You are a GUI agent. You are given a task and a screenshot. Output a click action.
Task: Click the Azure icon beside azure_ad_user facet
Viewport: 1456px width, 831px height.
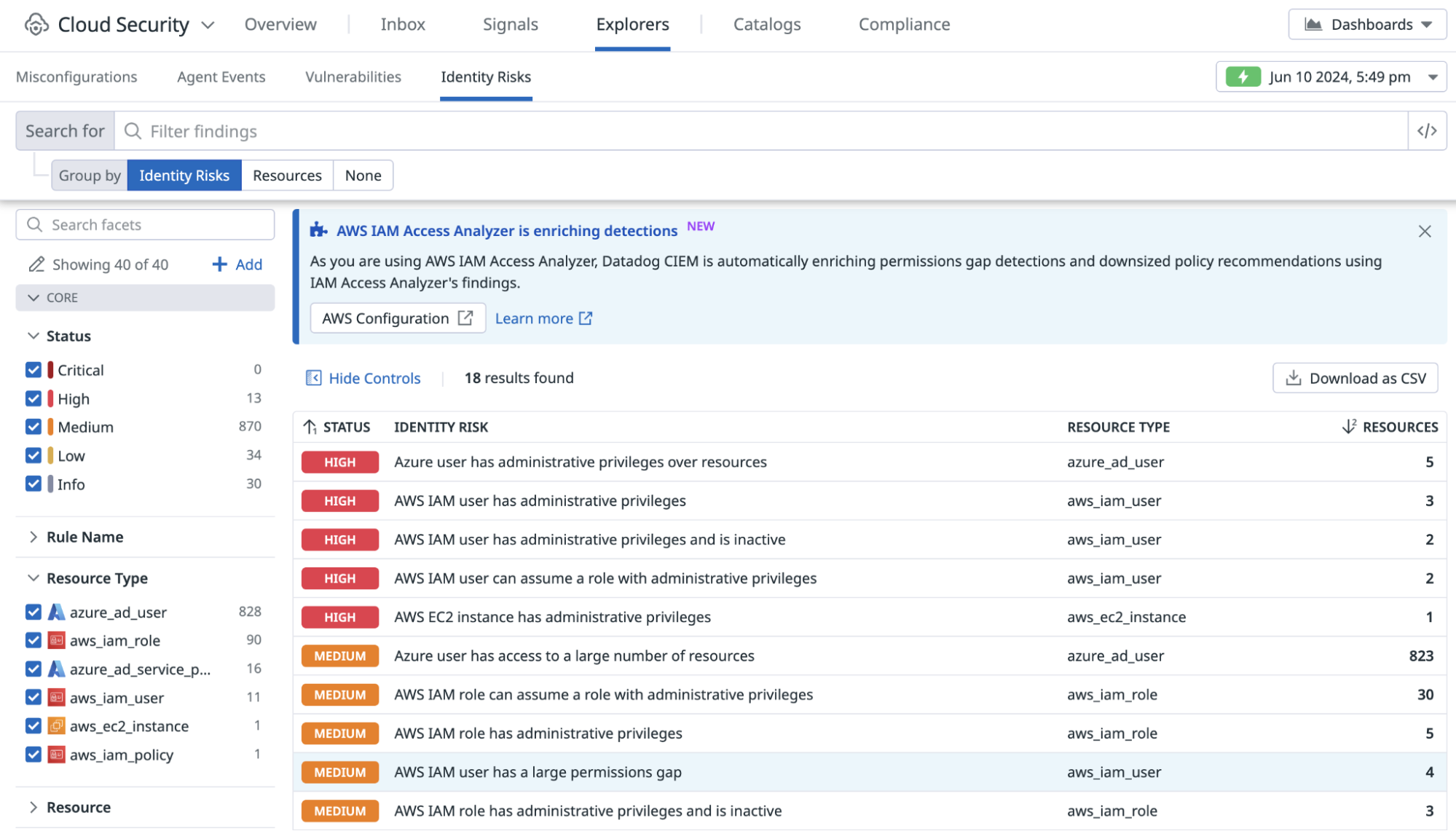pyautogui.click(x=56, y=612)
